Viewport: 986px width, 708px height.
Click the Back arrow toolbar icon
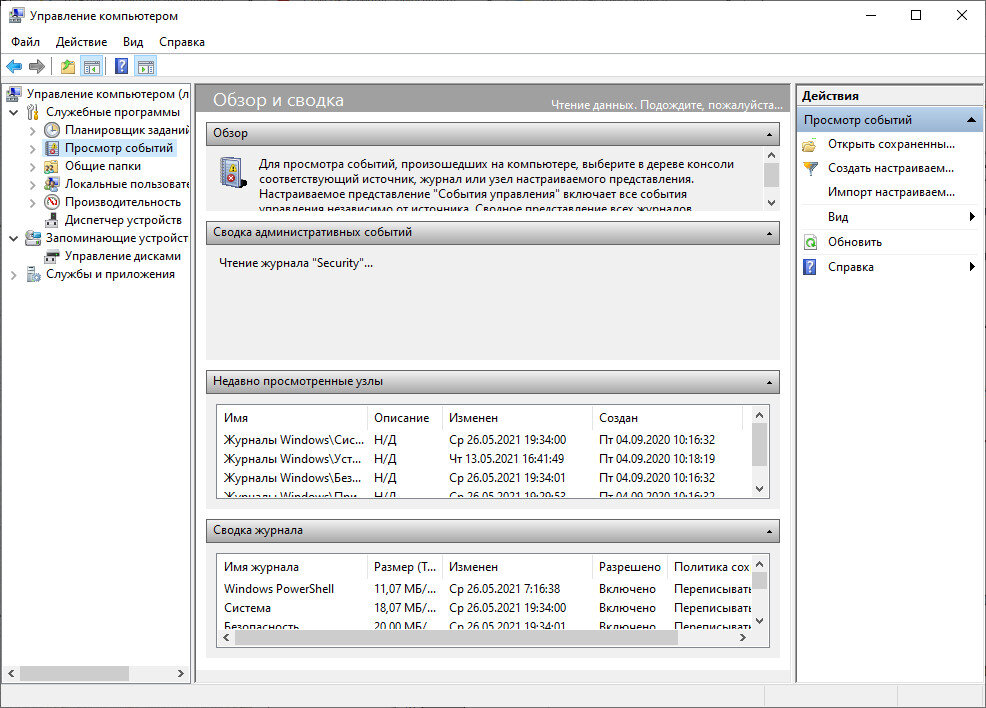[14, 66]
